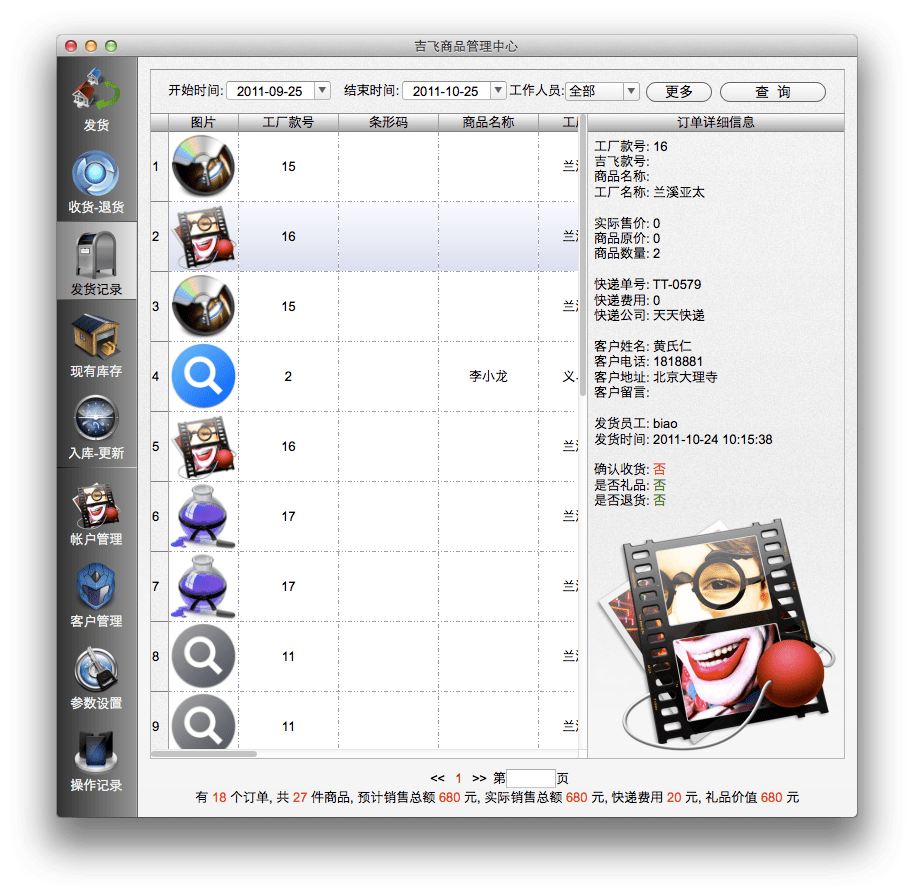Select the film reel thumbnail in row 2

[203, 236]
